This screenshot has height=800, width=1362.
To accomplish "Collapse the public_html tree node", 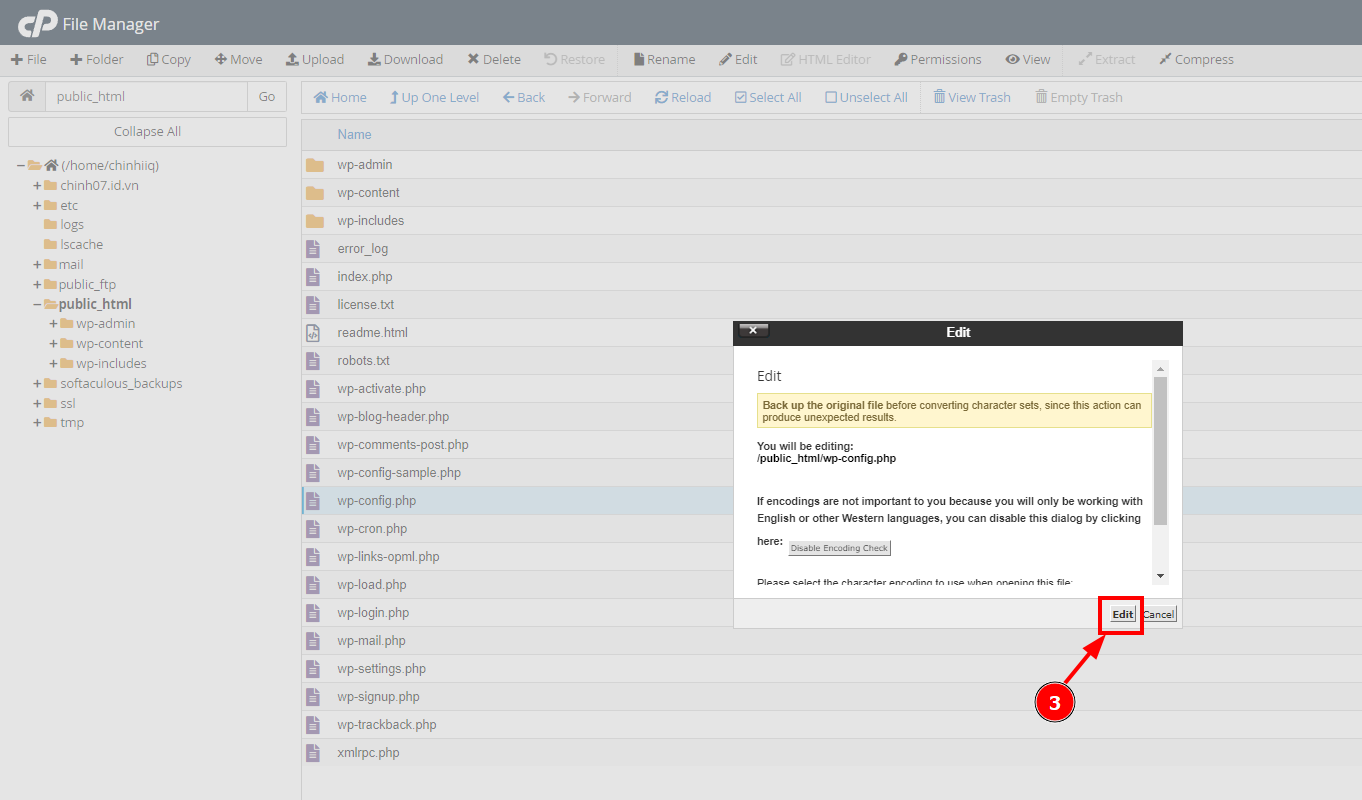I will [37, 304].
